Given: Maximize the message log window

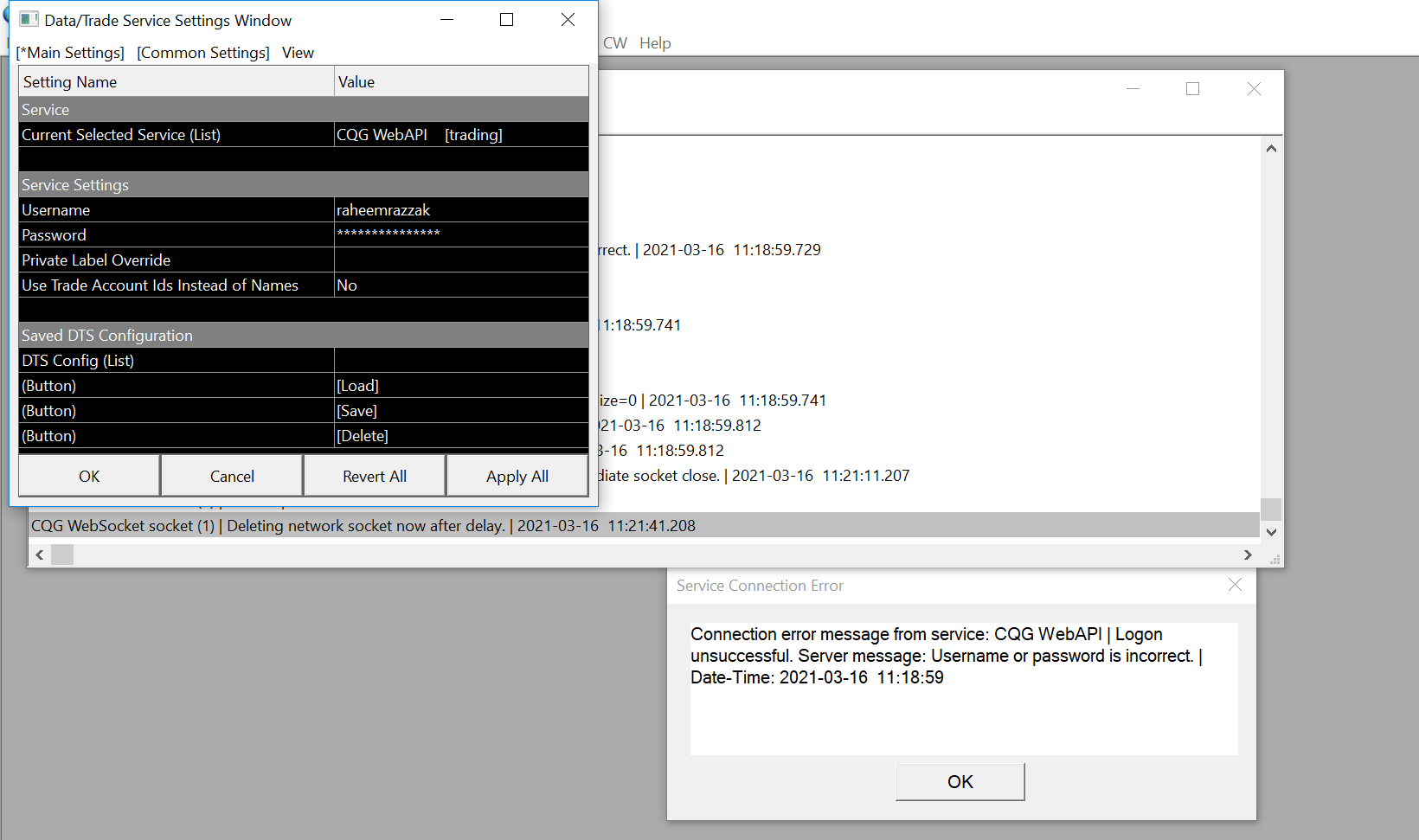Looking at the screenshot, I should (x=1192, y=88).
